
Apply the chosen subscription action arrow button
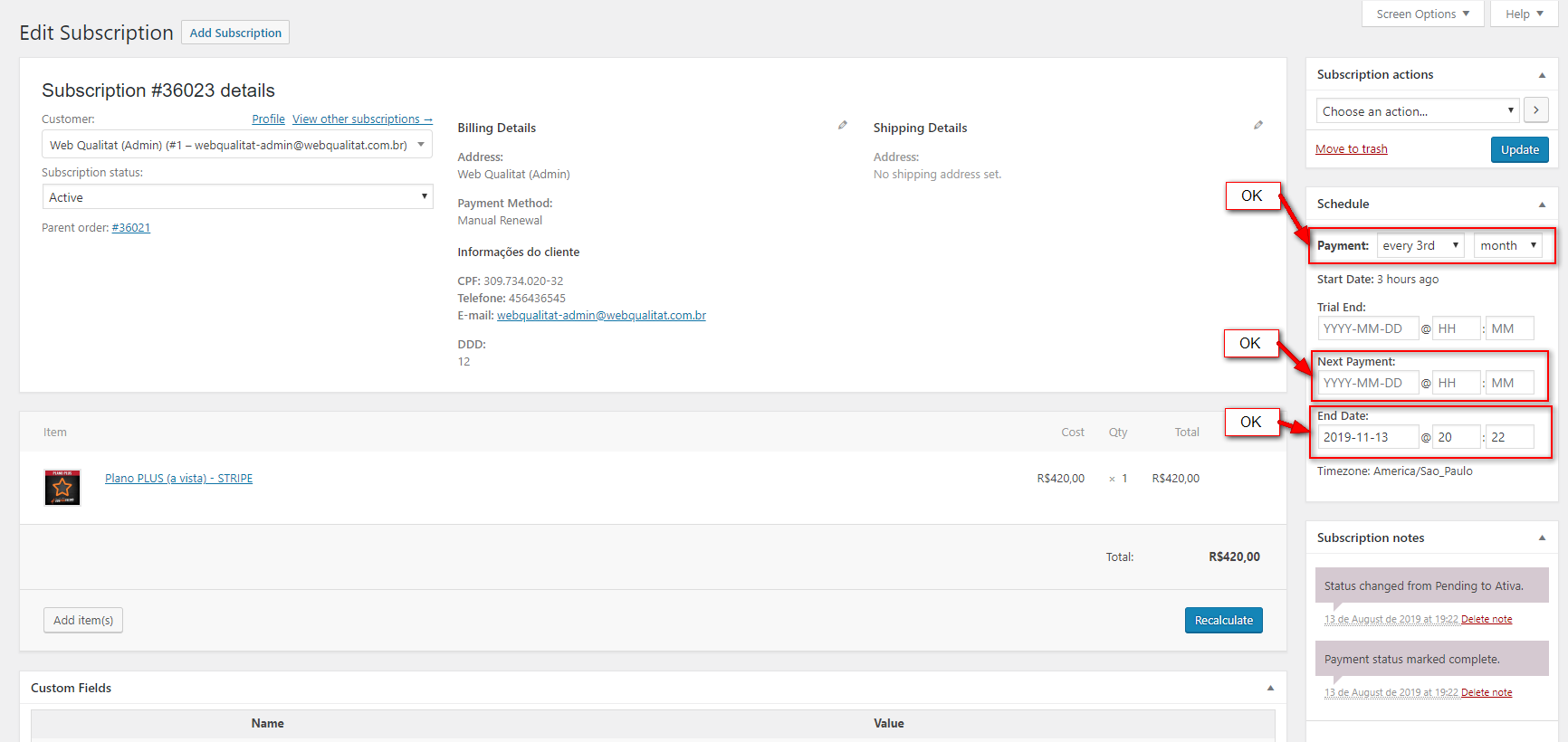1535,110
